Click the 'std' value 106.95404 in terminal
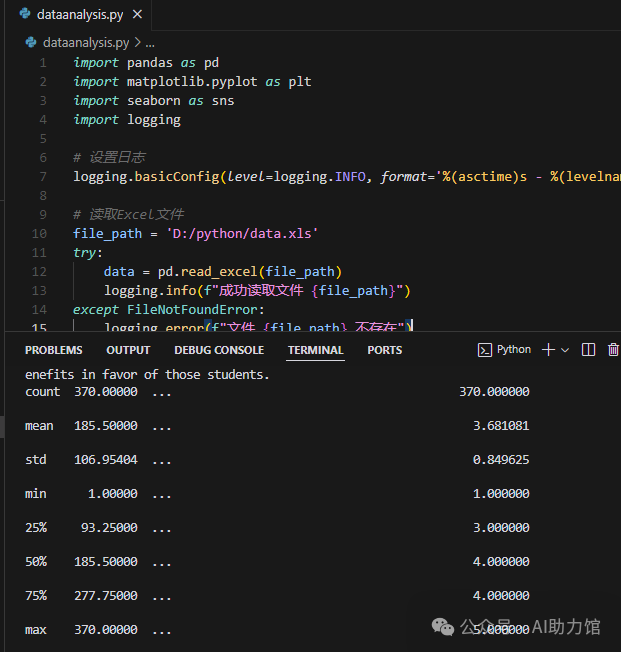 106,460
